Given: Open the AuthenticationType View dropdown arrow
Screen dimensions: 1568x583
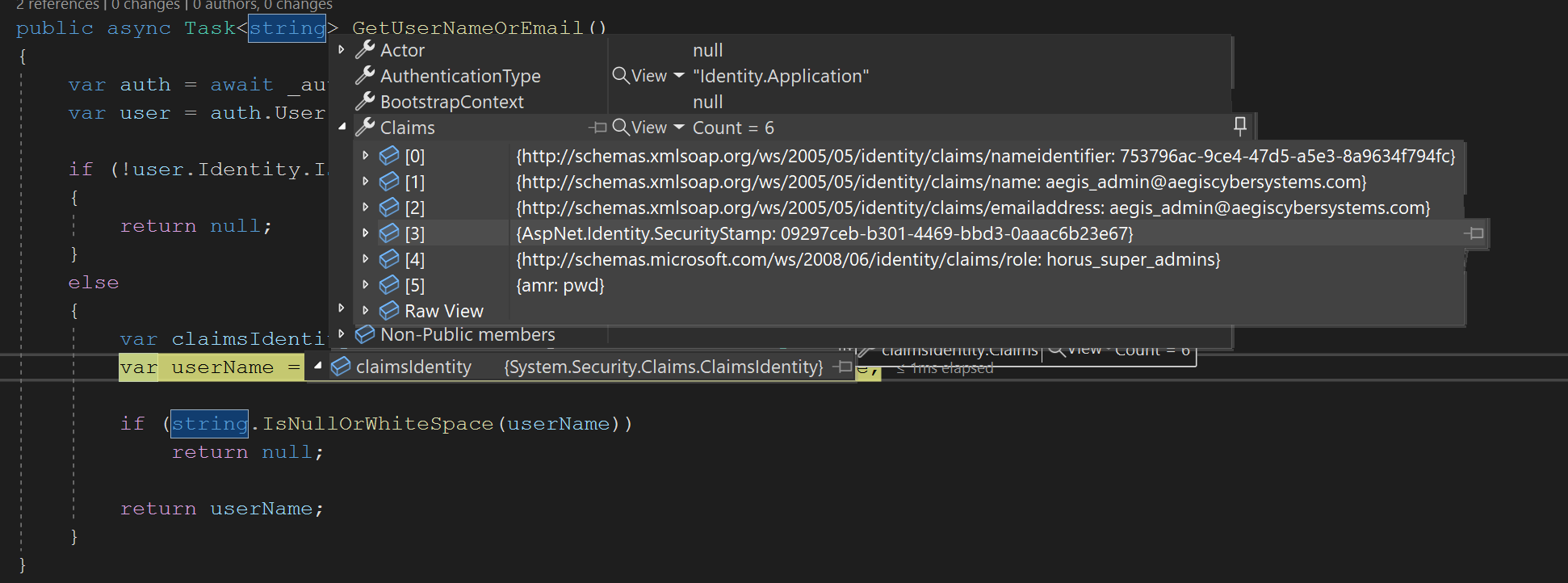Looking at the screenshot, I should pos(679,76).
